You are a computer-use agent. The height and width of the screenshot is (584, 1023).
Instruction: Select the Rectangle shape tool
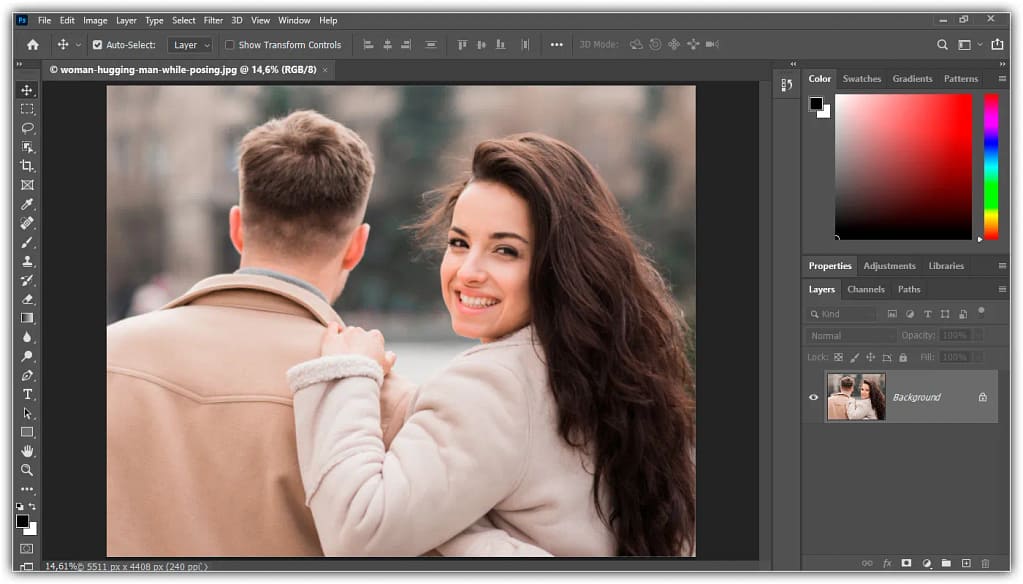point(27,432)
